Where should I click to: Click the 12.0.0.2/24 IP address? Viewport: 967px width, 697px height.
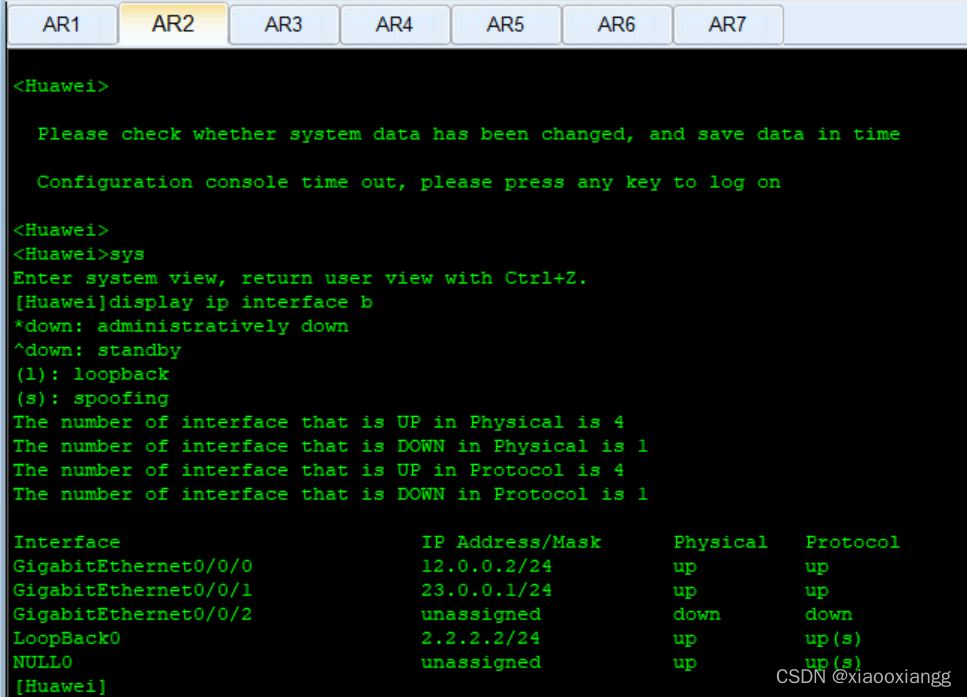pos(487,566)
